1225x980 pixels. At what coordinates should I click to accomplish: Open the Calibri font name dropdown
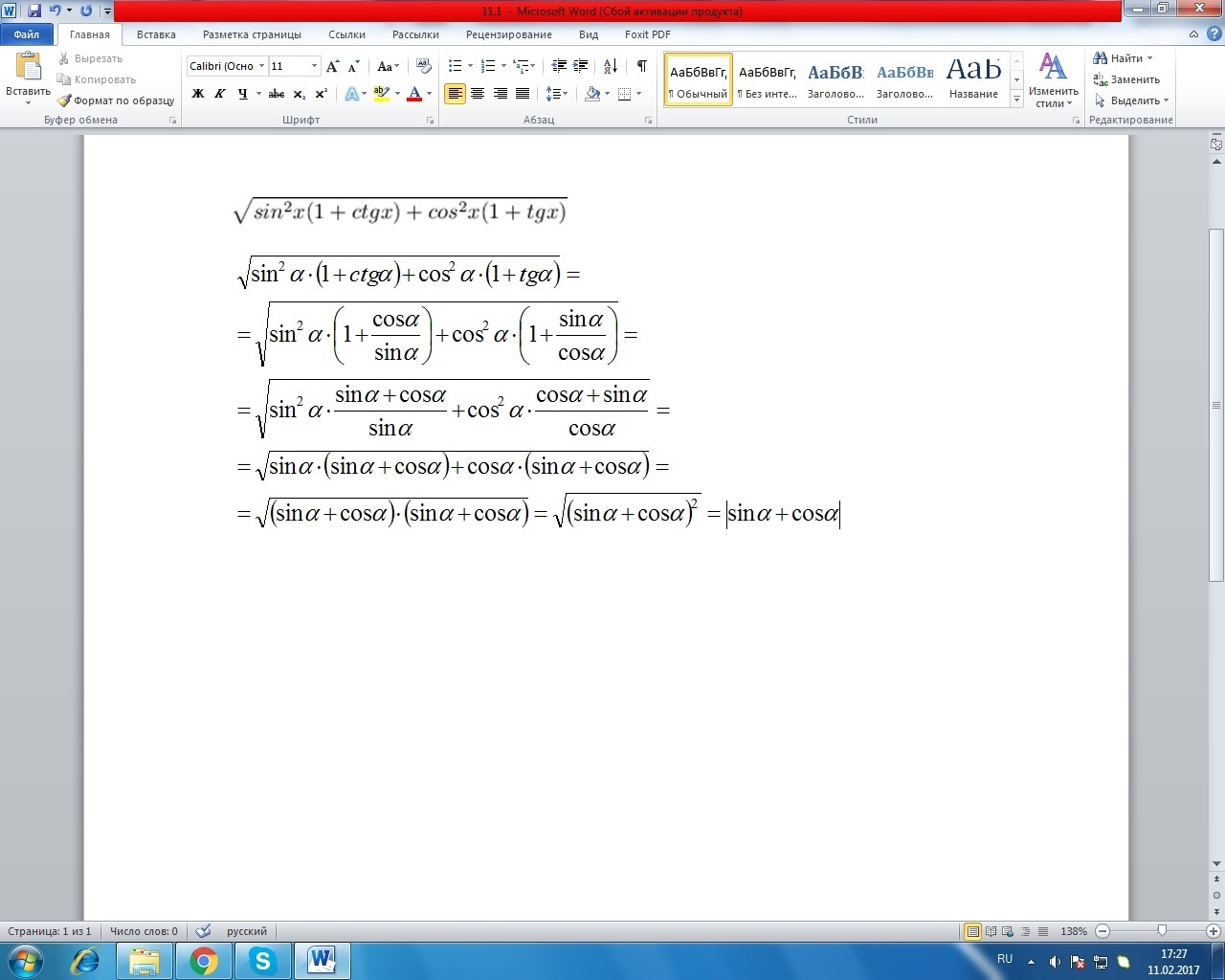click(x=261, y=66)
